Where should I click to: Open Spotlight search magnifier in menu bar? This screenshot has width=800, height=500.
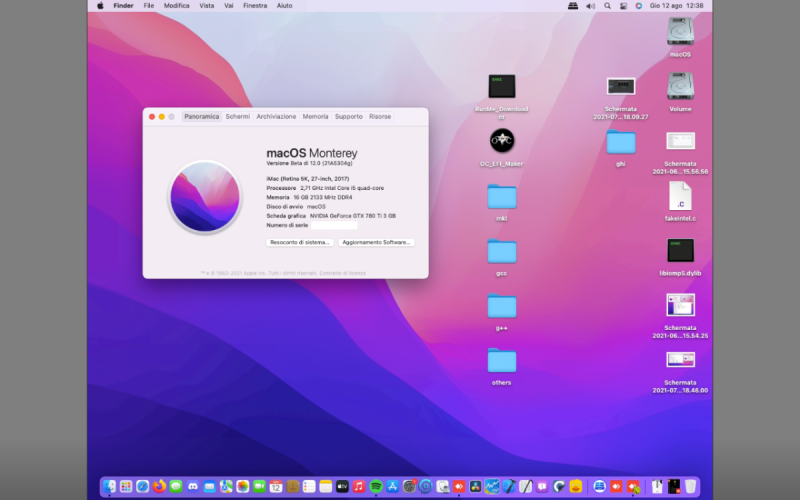pyautogui.click(x=607, y=6)
